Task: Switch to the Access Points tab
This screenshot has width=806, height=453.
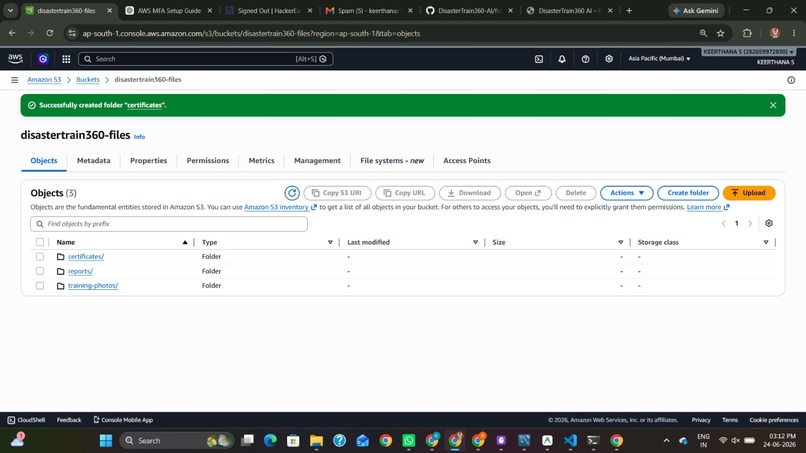Action: pyautogui.click(x=467, y=160)
